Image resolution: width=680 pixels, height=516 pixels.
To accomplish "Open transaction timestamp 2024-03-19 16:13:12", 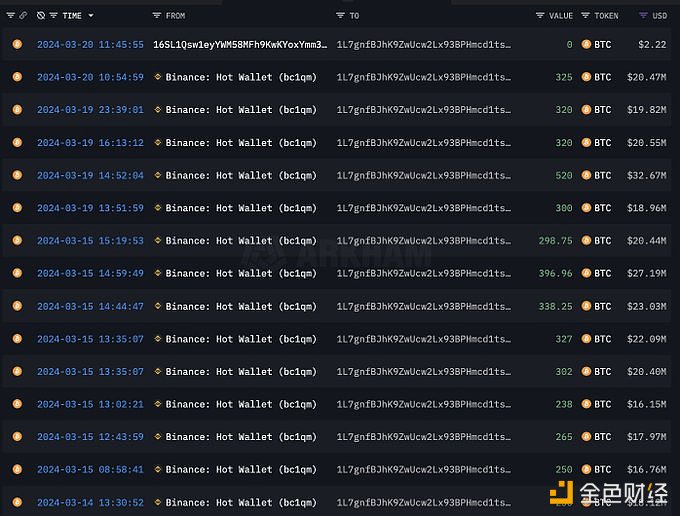I will pyautogui.click(x=90, y=143).
